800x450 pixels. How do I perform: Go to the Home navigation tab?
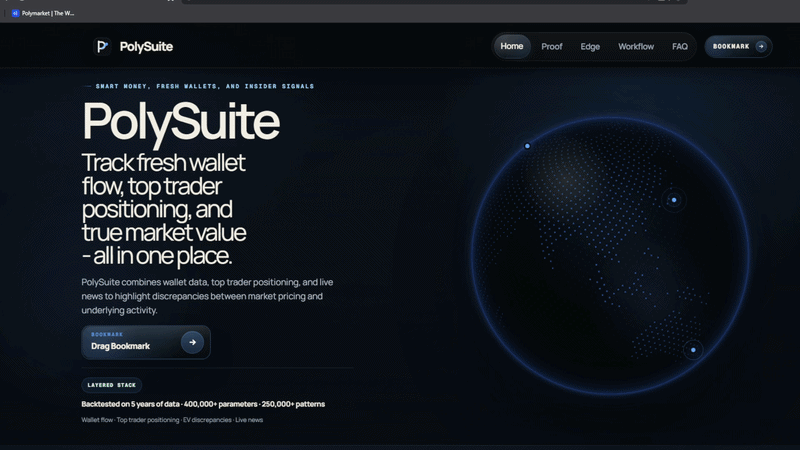tap(512, 46)
